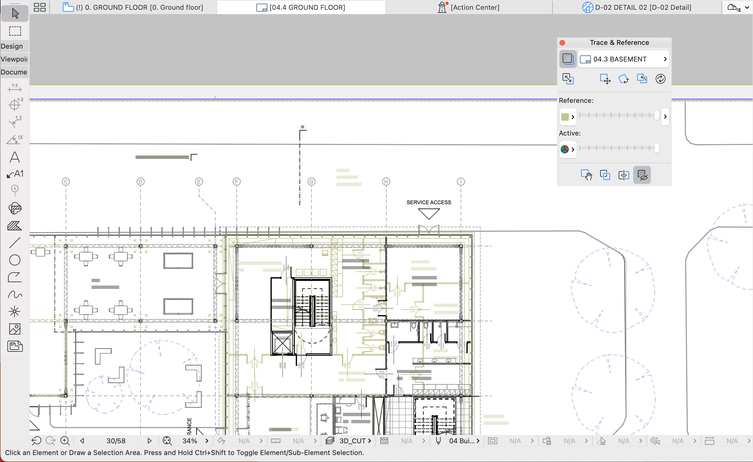Screen dimensions: 753x462
Task: Toggle Trace Reference on/off button
Action: click(567, 59)
